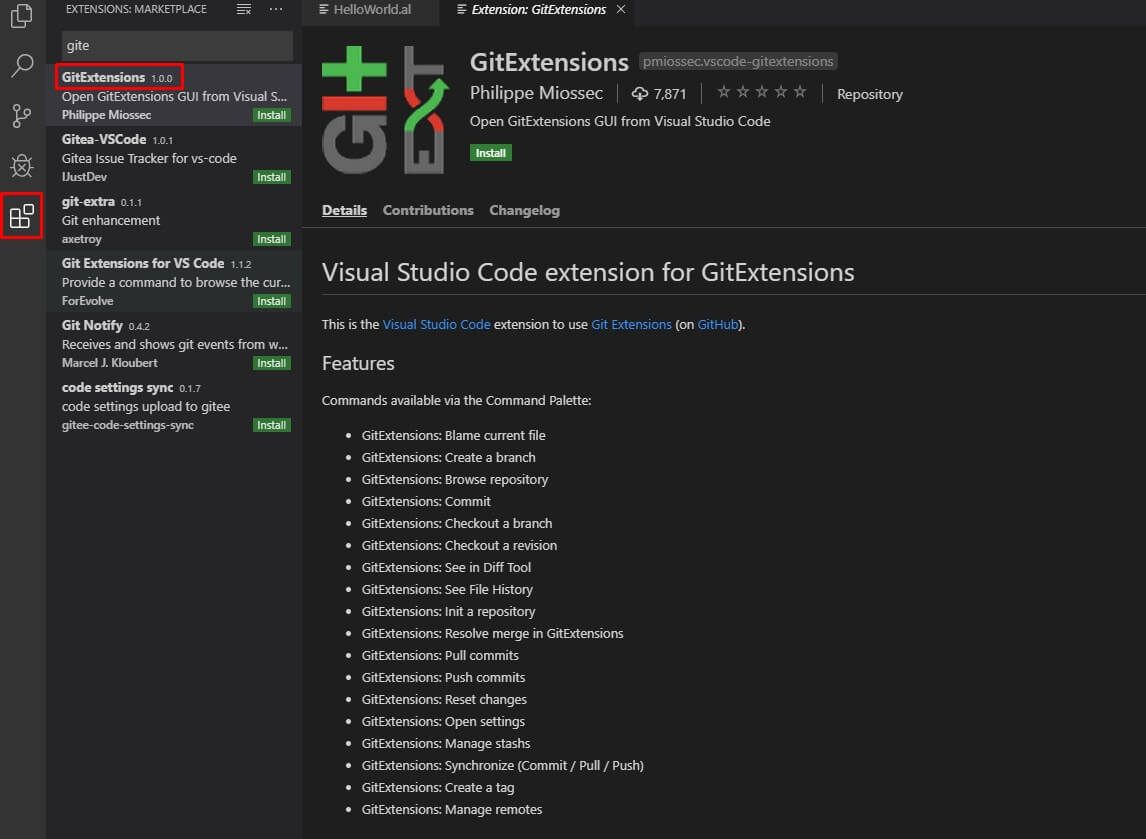The width and height of the screenshot is (1146, 839).
Task: Open the GitHub hyperlink
Action: [718, 324]
